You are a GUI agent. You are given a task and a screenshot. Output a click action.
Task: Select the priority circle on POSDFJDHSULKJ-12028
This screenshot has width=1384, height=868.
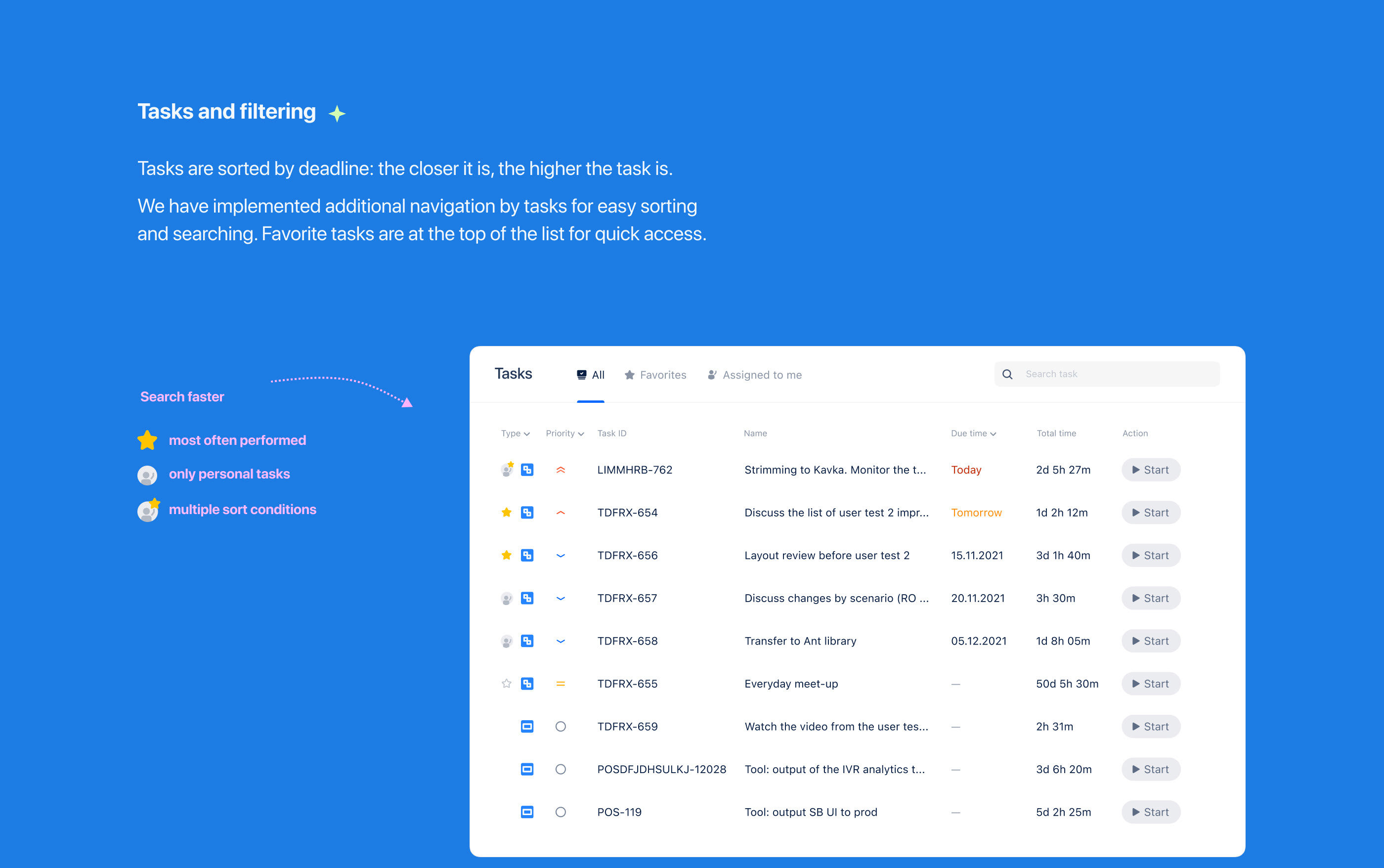560,769
